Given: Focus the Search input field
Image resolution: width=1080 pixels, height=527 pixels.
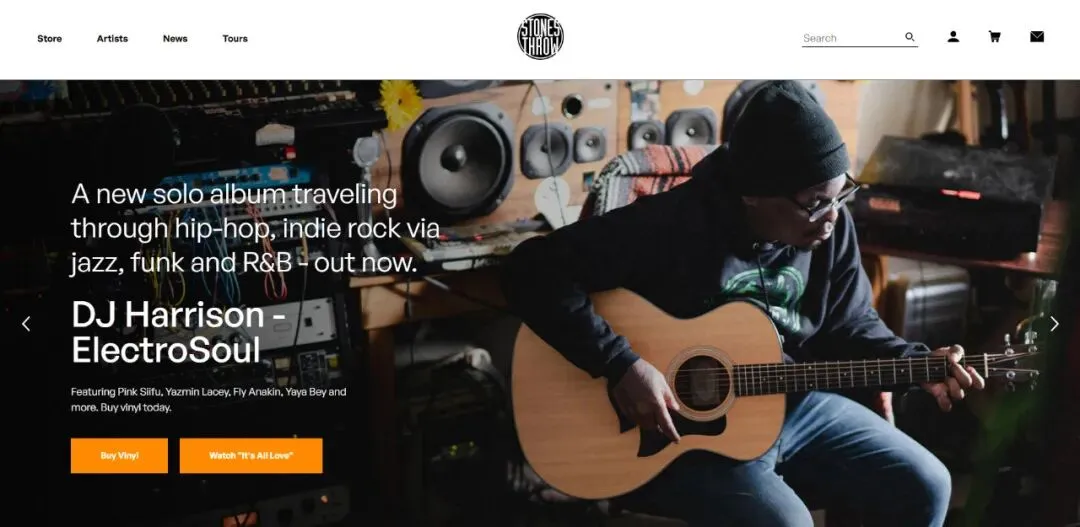Looking at the screenshot, I should pyautogui.click(x=853, y=38).
